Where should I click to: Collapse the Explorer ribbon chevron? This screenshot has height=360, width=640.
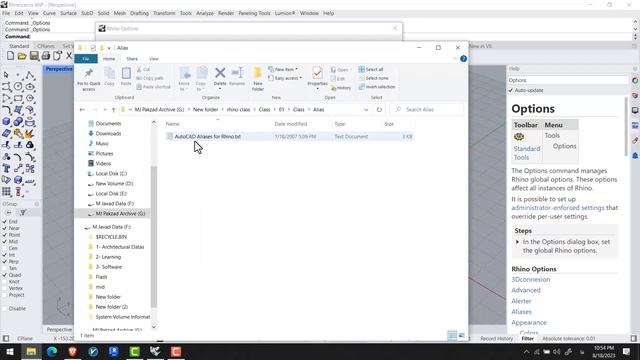455,59
